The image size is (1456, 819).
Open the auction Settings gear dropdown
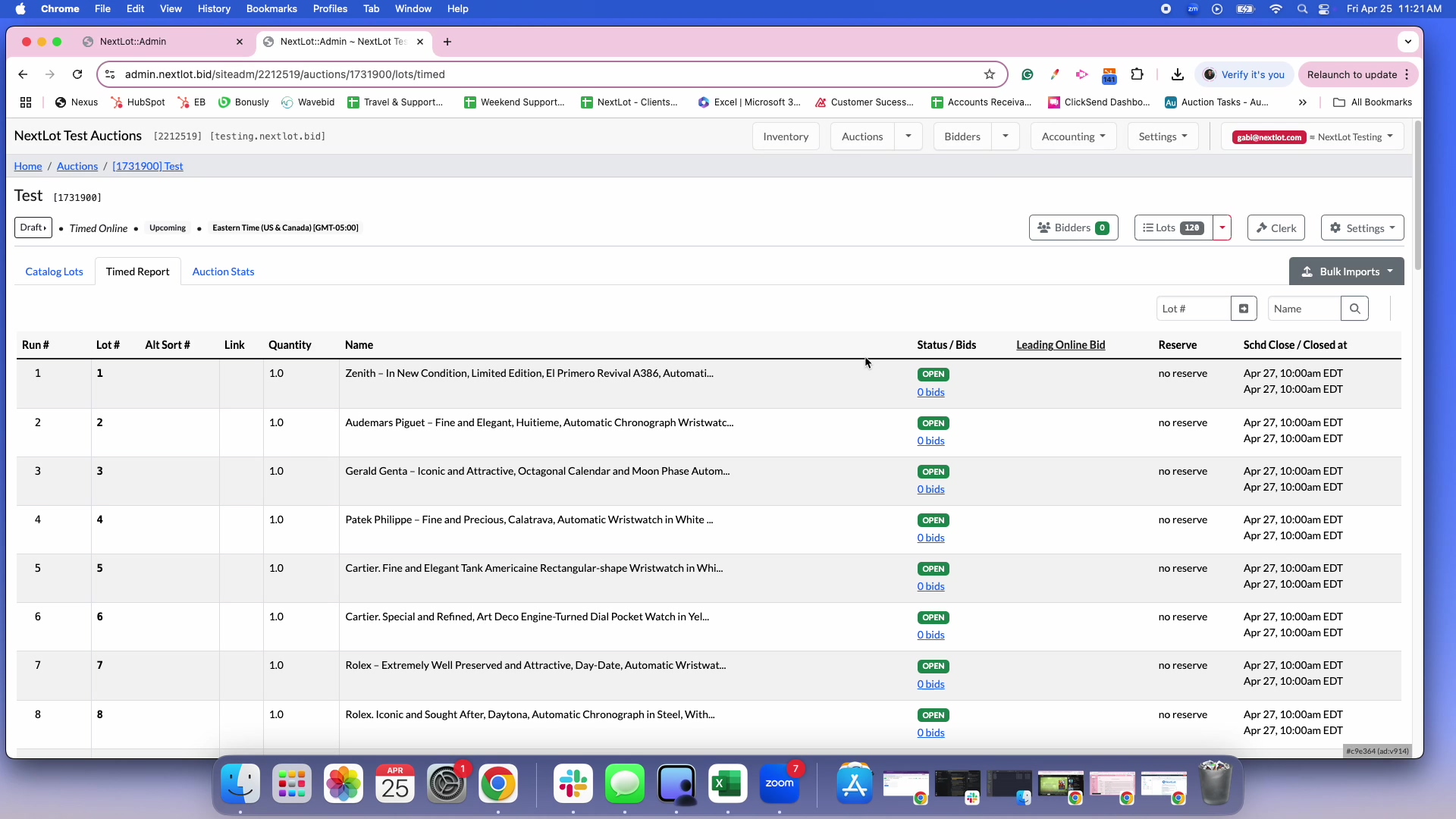pyautogui.click(x=1362, y=228)
